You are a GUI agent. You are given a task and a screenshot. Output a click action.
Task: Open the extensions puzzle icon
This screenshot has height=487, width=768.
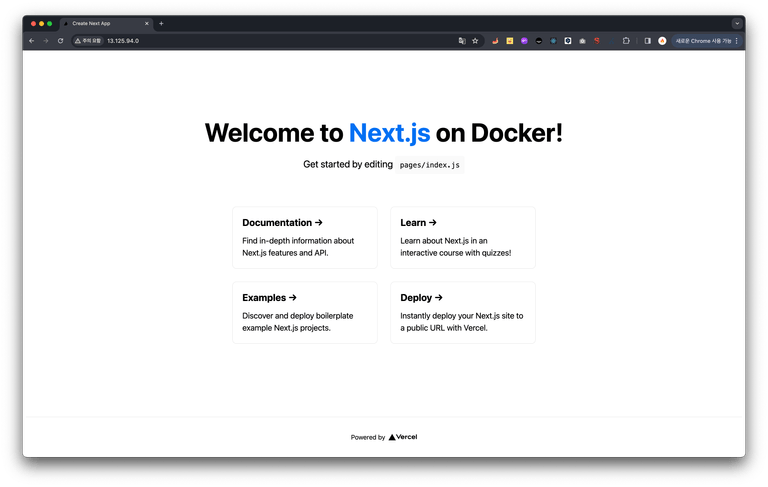pyautogui.click(x=626, y=41)
